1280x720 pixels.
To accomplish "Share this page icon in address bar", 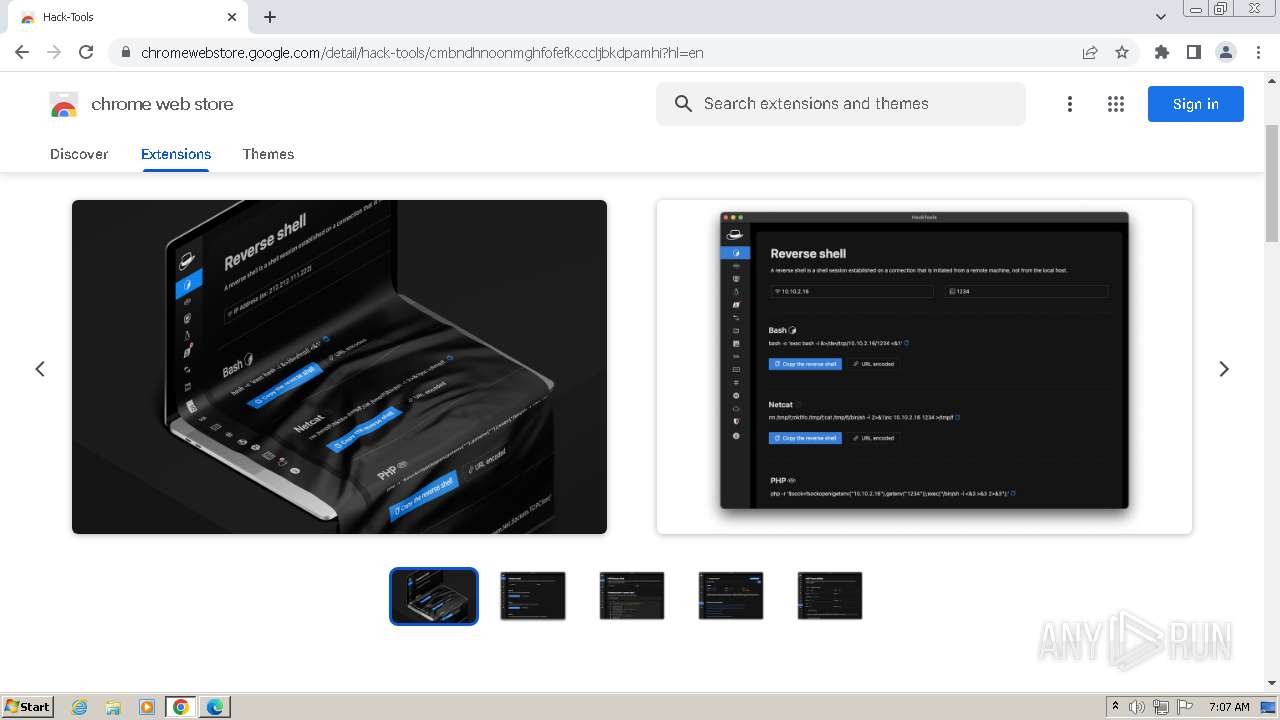I will pos(1090,53).
